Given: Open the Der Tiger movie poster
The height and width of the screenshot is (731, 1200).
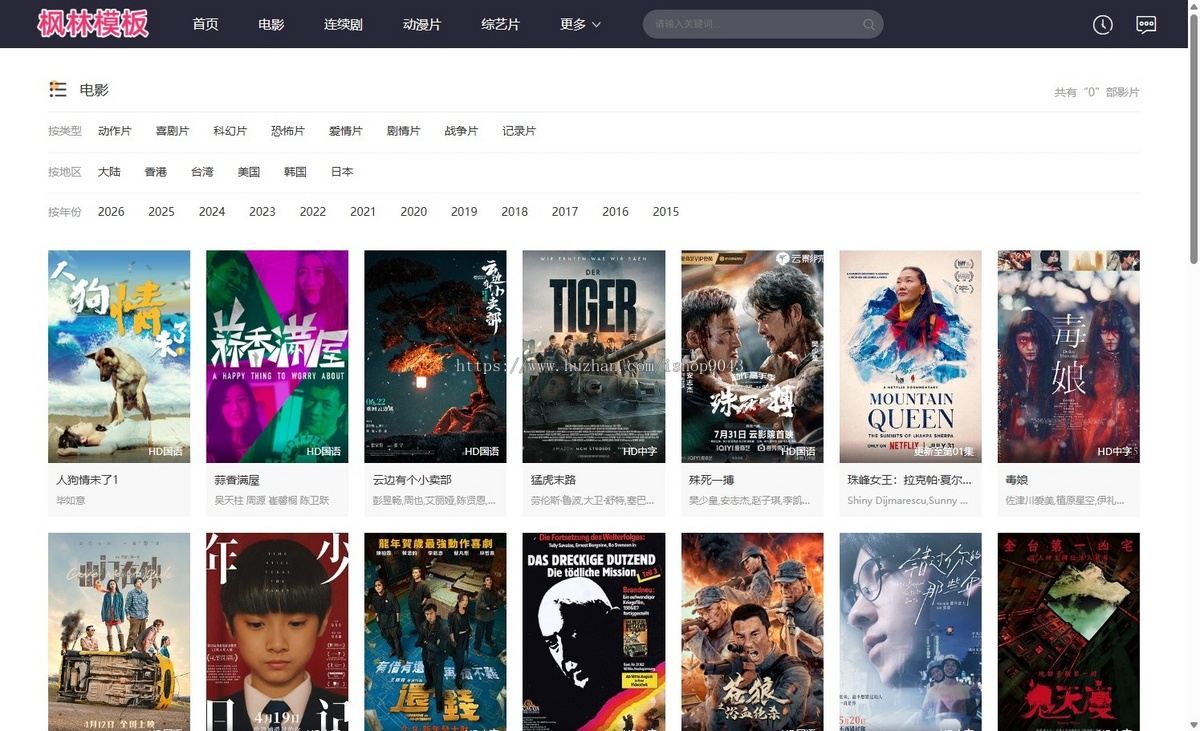Looking at the screenshot, I should click(594, 356).
